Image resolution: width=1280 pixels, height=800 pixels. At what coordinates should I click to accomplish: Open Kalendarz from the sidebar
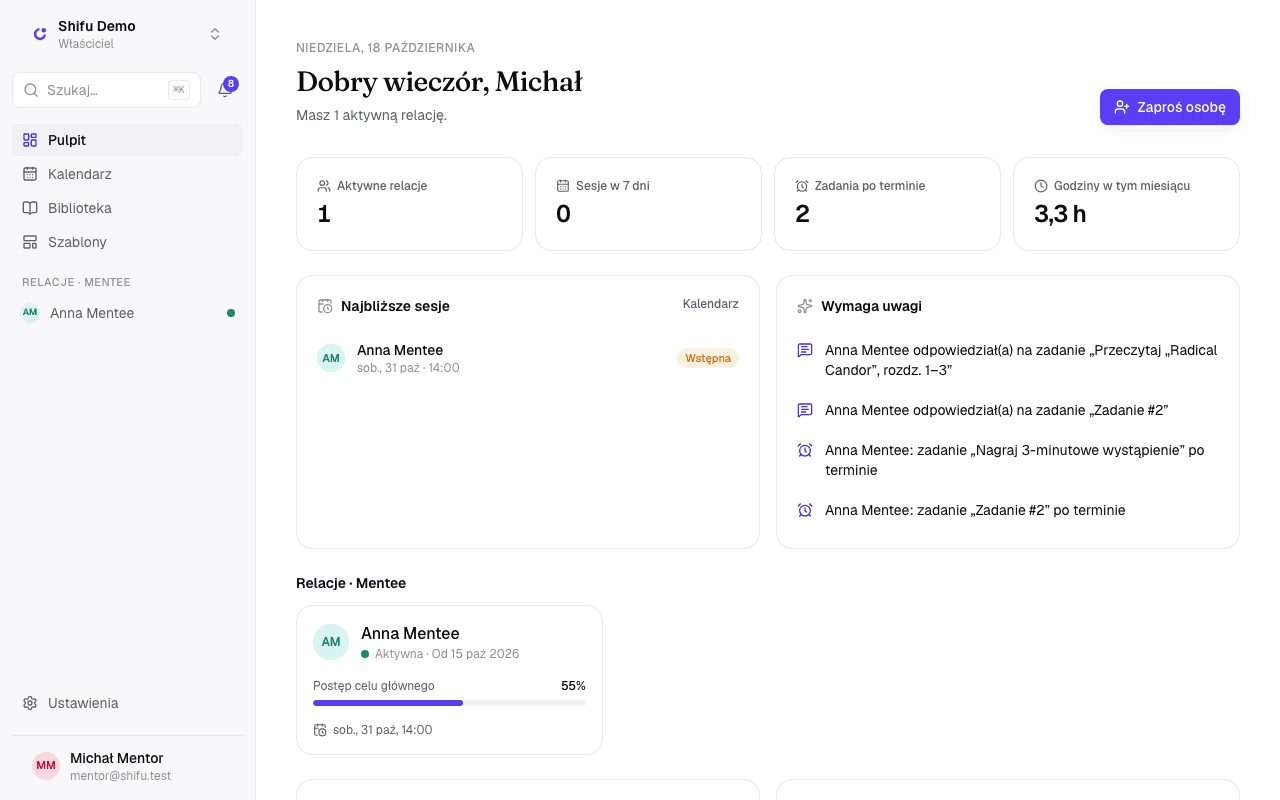tap(127, 174)
